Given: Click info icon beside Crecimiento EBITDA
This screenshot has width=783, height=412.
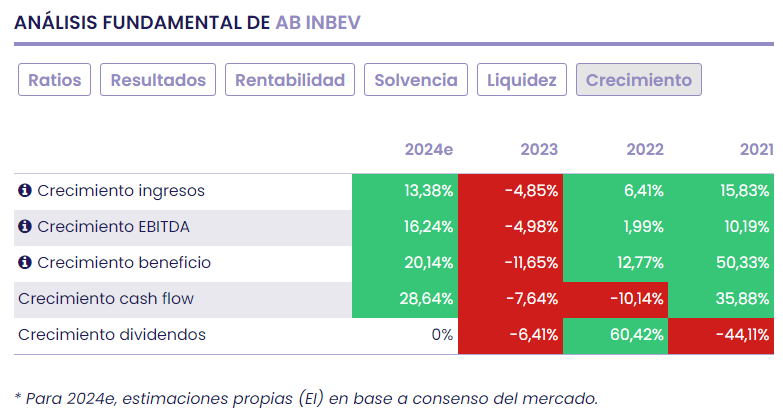Looking at the screenshot, I should 25,227.
